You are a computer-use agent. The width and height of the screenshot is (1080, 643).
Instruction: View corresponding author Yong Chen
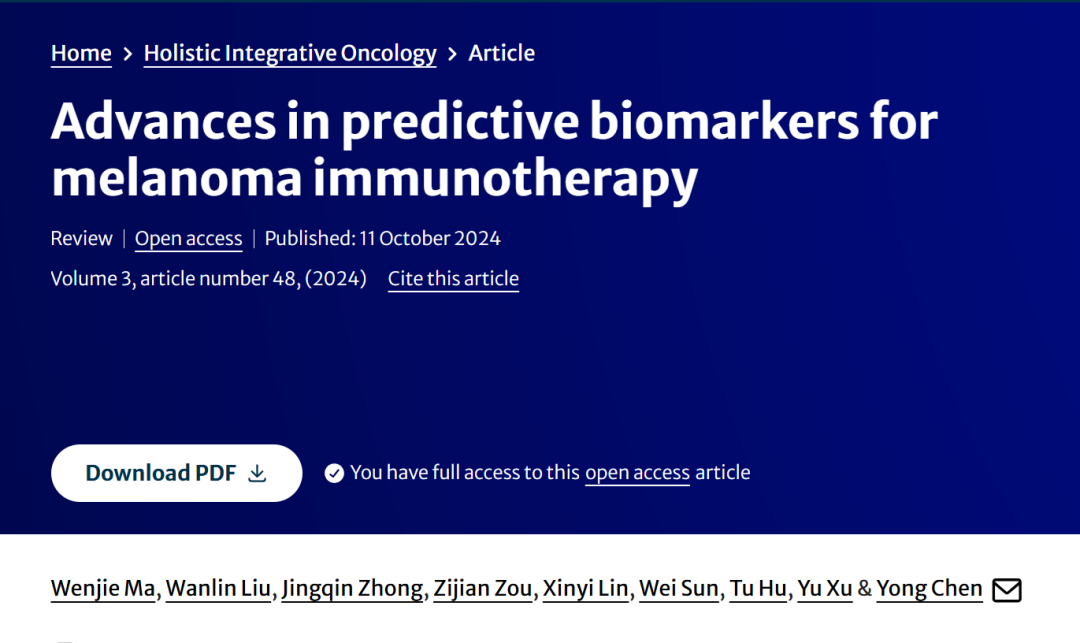point(929,589)
